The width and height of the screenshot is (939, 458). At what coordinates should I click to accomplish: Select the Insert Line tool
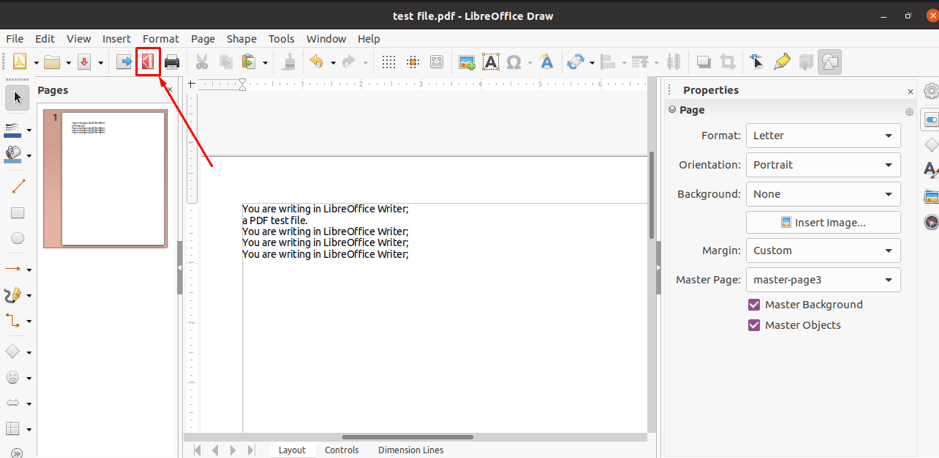coord(18,186)
